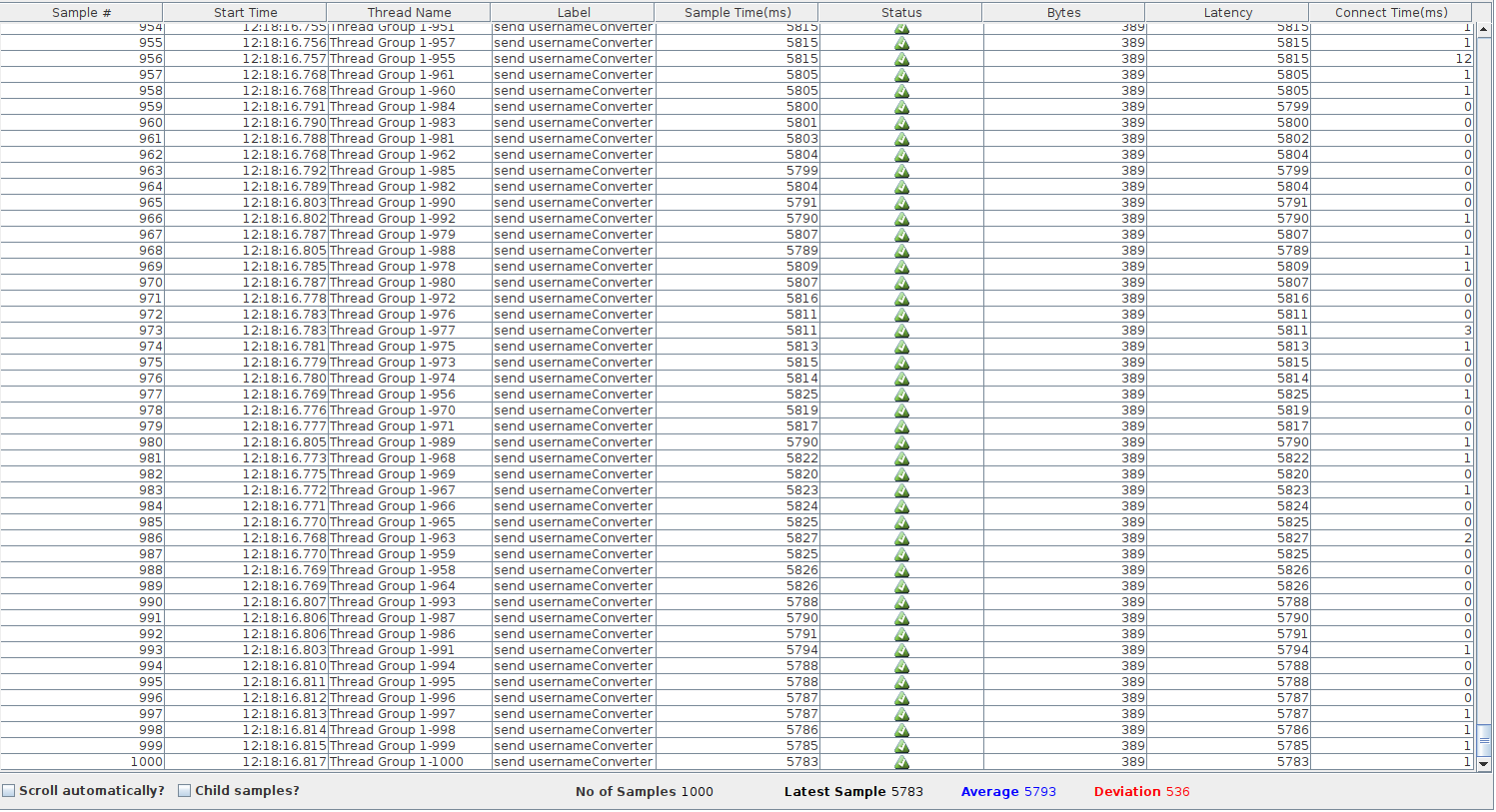Click the vertical scrollbar thumb
Viewport: 1496px width, 812px height.
coord(1484,741)
